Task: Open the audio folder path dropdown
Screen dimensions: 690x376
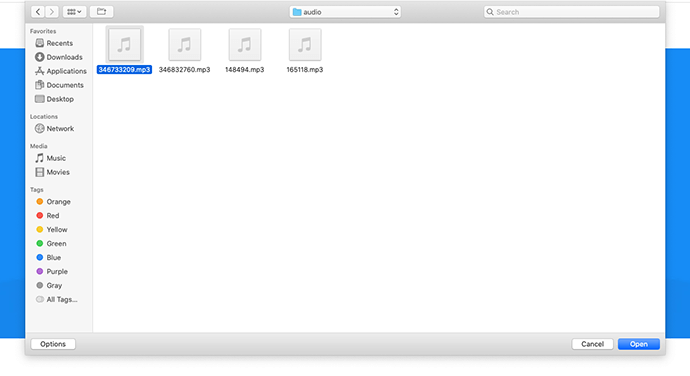Action: (345, 12)
